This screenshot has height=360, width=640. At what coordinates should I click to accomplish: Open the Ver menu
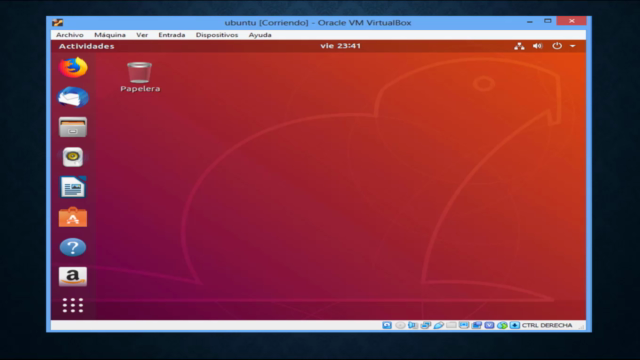(142, 35)
